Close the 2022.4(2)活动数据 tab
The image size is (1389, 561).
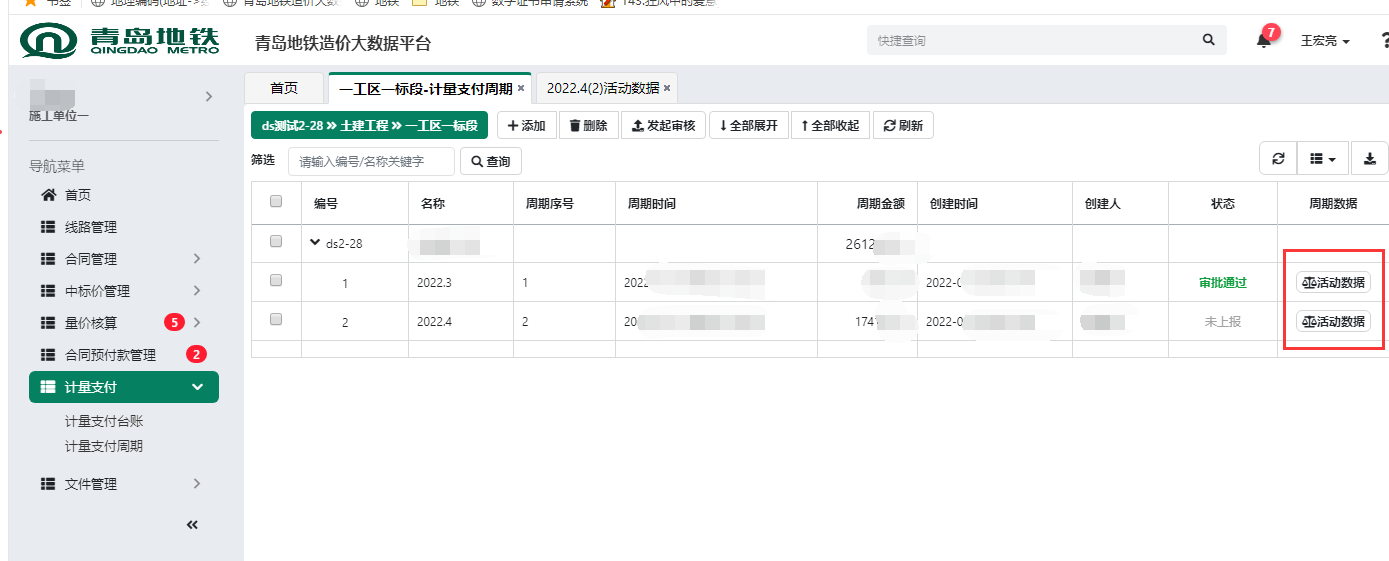click(x=667, y=88)
